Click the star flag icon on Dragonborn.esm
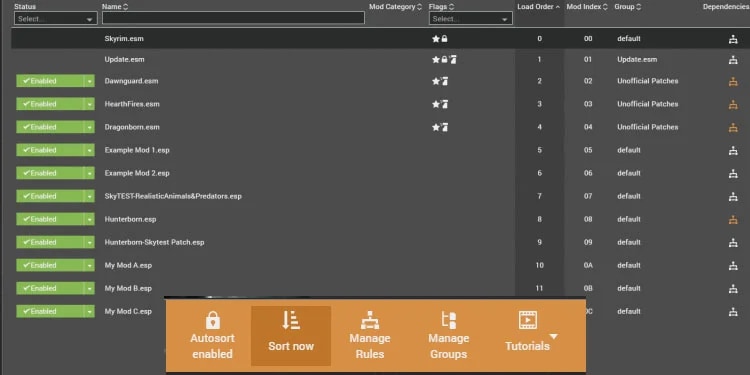Image resolution: width=750 pixels, height=375 pixels. click(x=436, y=127)
